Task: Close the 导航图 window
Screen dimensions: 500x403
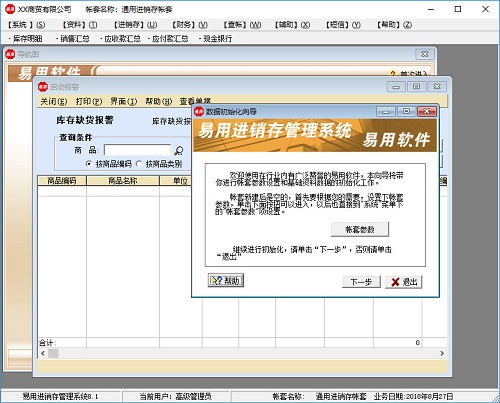Action: click(425, 54)
